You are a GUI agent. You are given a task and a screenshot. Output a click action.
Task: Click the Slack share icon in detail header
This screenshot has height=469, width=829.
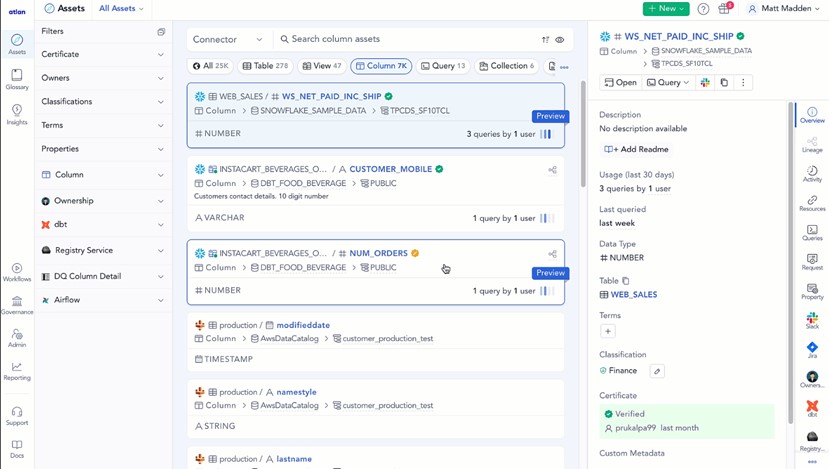point(705,82)
